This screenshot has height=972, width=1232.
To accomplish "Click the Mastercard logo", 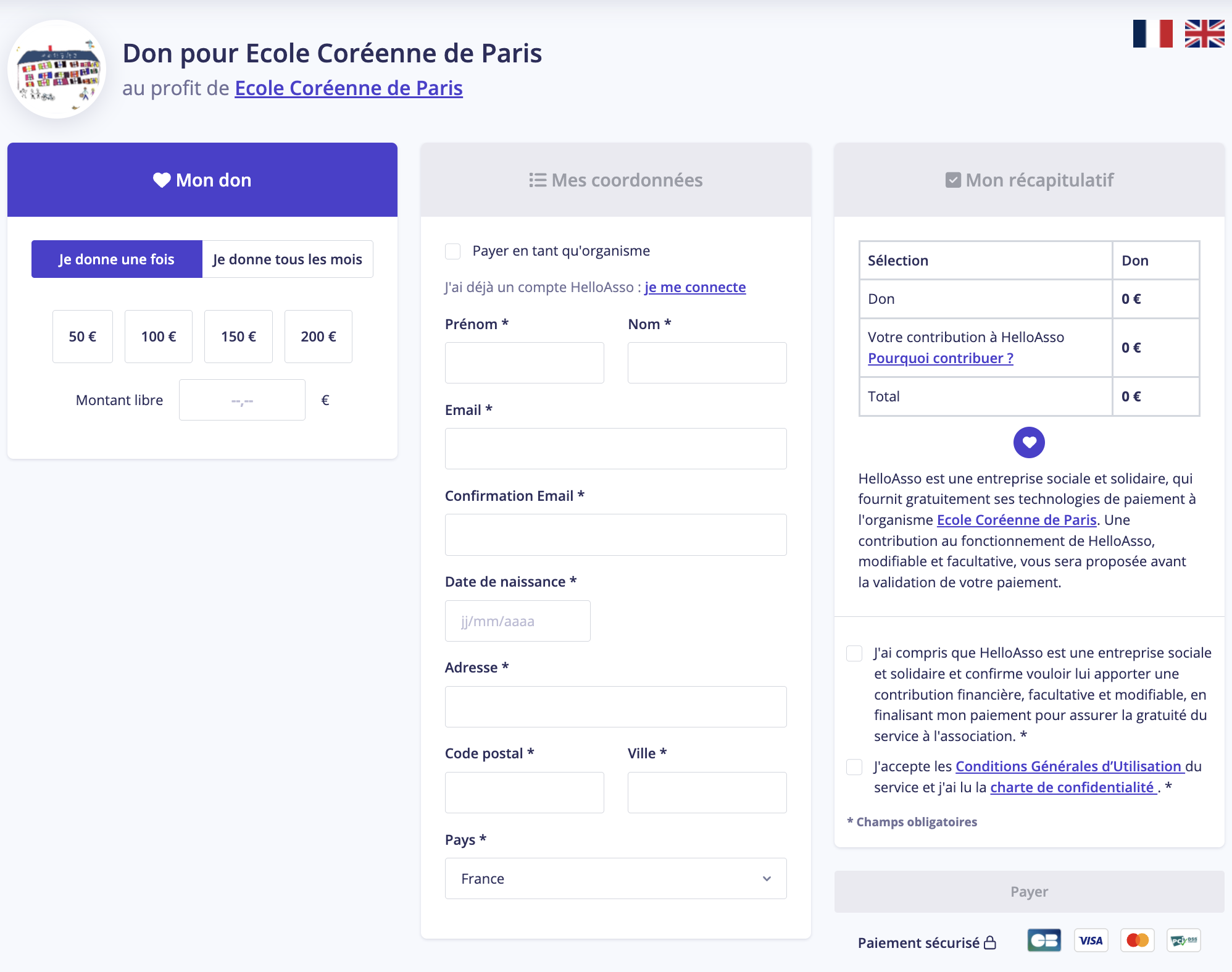I will coord(1138,941).
